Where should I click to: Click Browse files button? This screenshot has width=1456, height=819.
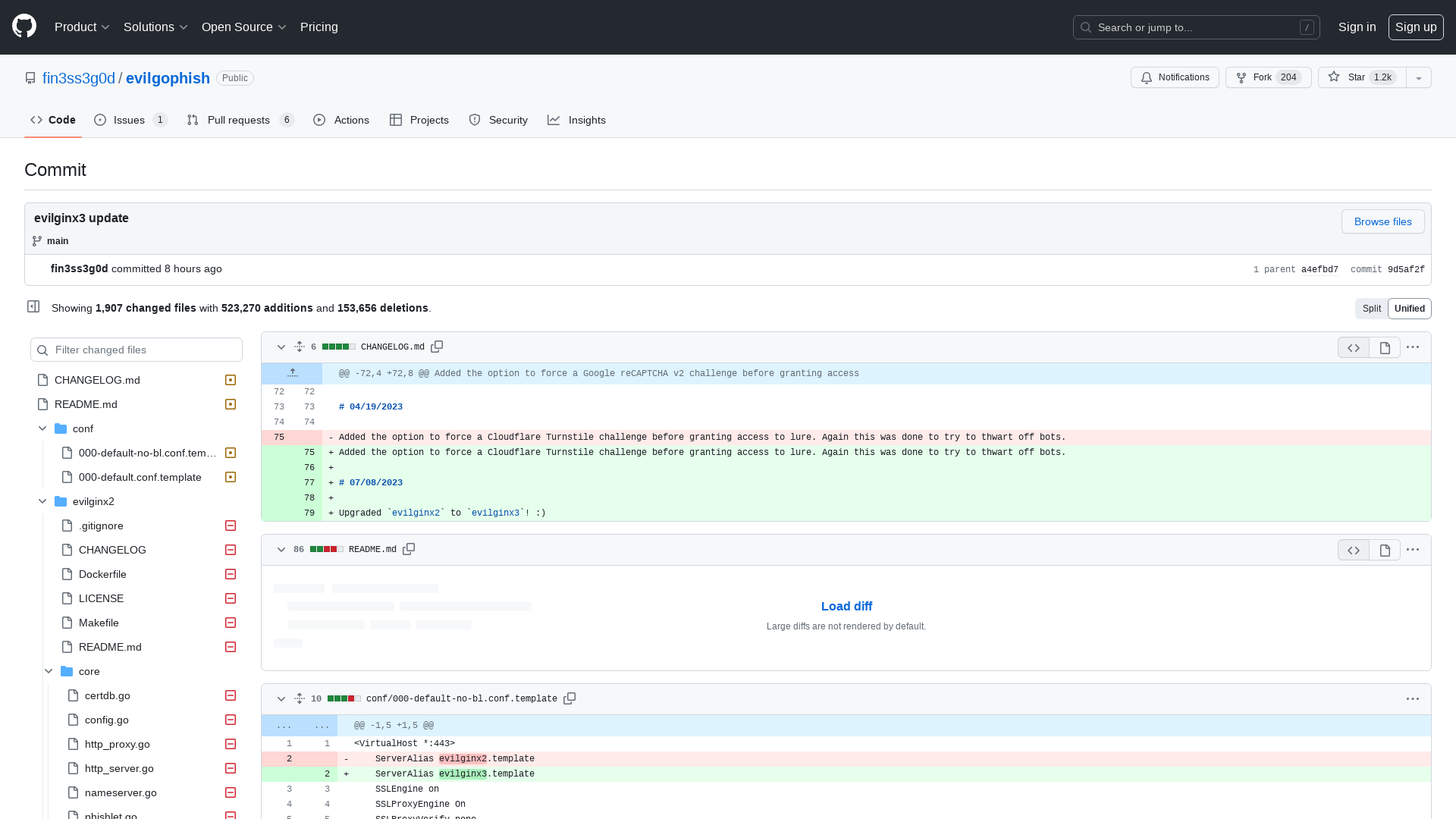pos(1383,222)
